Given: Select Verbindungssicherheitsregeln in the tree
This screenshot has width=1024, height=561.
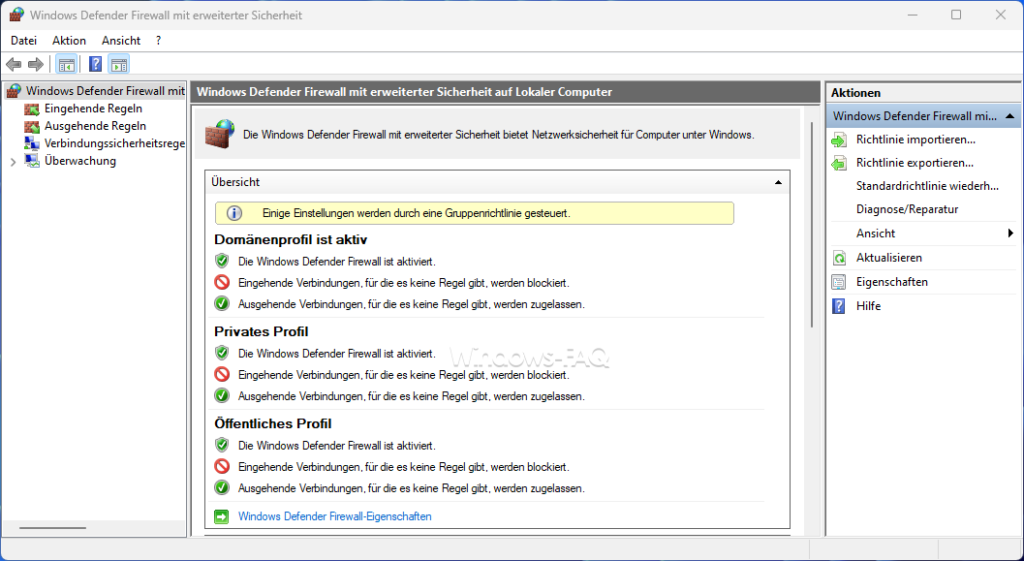Looking at the screenshot, I should pos(114,144).
